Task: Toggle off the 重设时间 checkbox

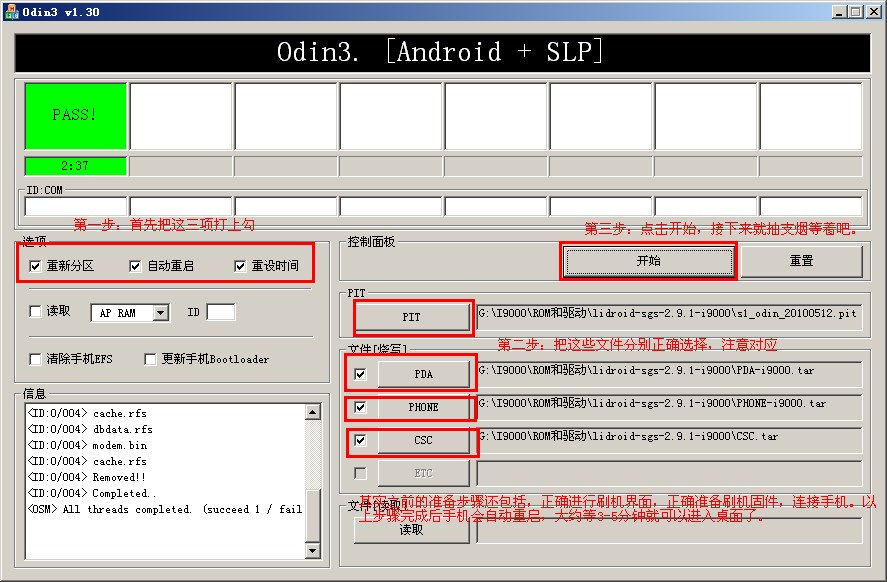Action: tap(240, 264)
